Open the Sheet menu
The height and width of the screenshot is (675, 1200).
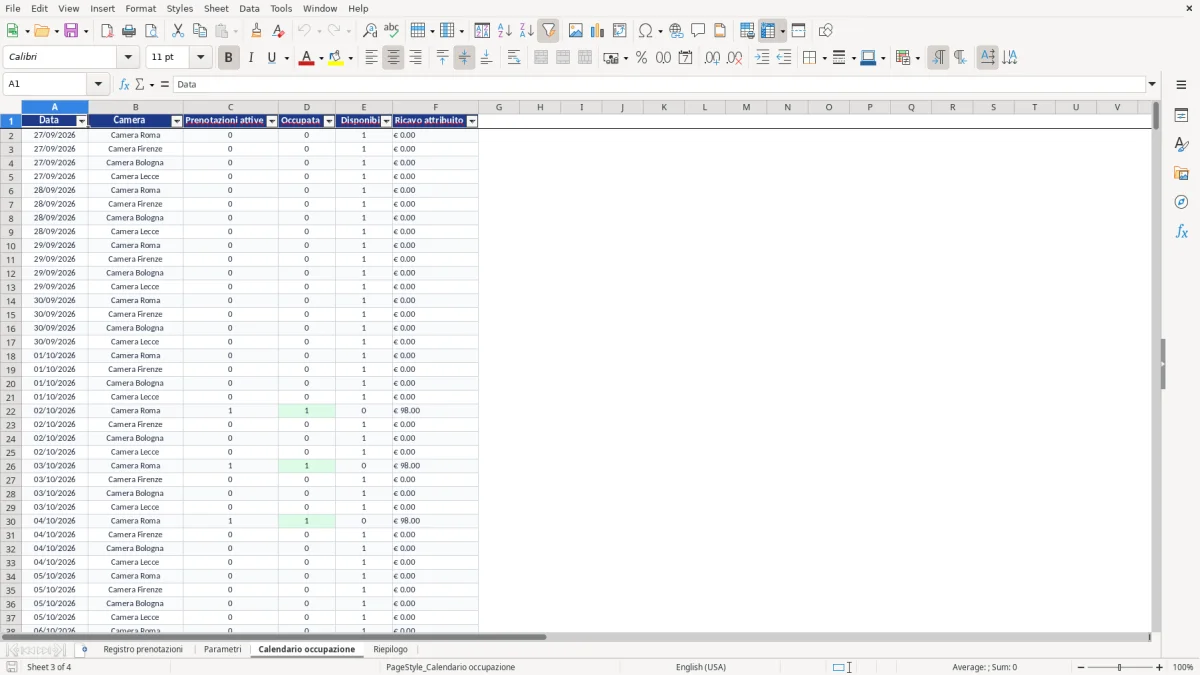point(216,8)
